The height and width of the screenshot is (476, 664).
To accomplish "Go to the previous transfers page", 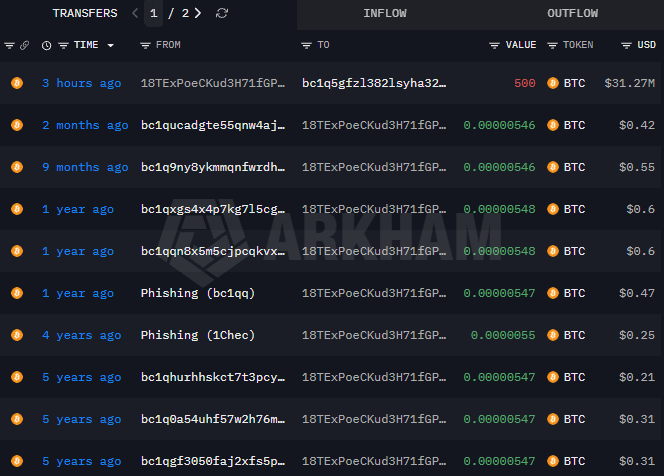I will coord(135,13).
